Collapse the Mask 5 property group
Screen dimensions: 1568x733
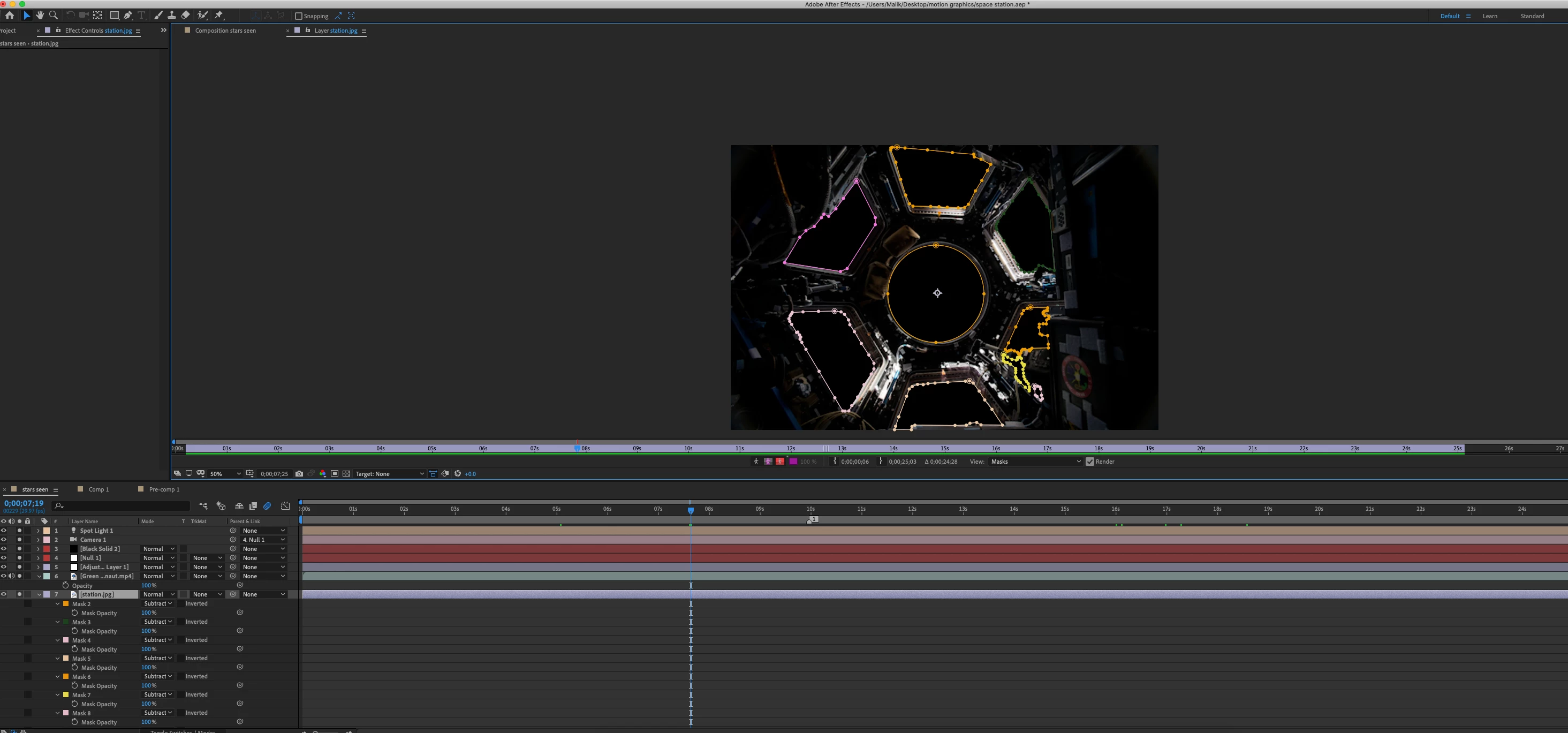coord(58,658)
